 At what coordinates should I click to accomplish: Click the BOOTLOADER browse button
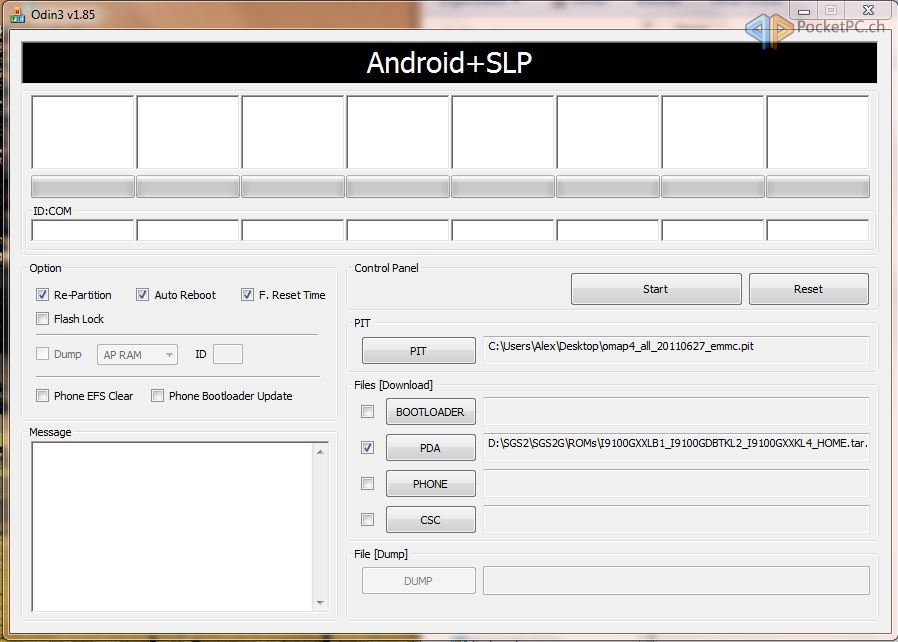click(x=431, y=412)
